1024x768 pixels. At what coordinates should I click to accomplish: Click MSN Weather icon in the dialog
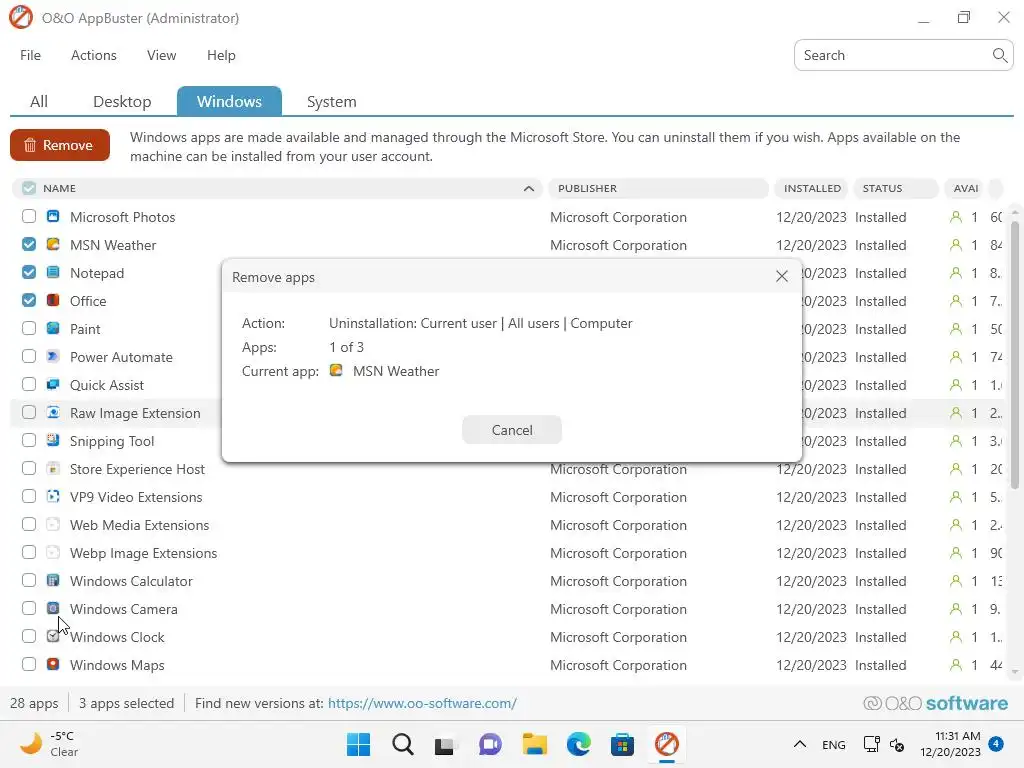[x=336, y=370]
